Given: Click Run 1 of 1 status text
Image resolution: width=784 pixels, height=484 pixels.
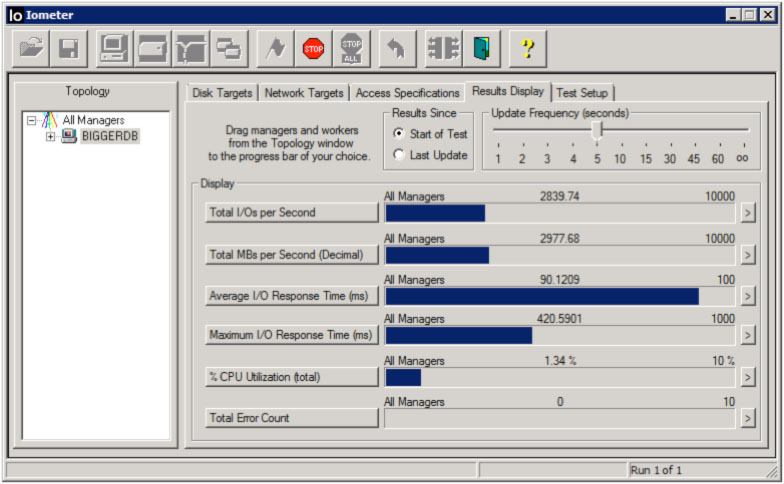Looking at the screenshot, I should [656, 470].
